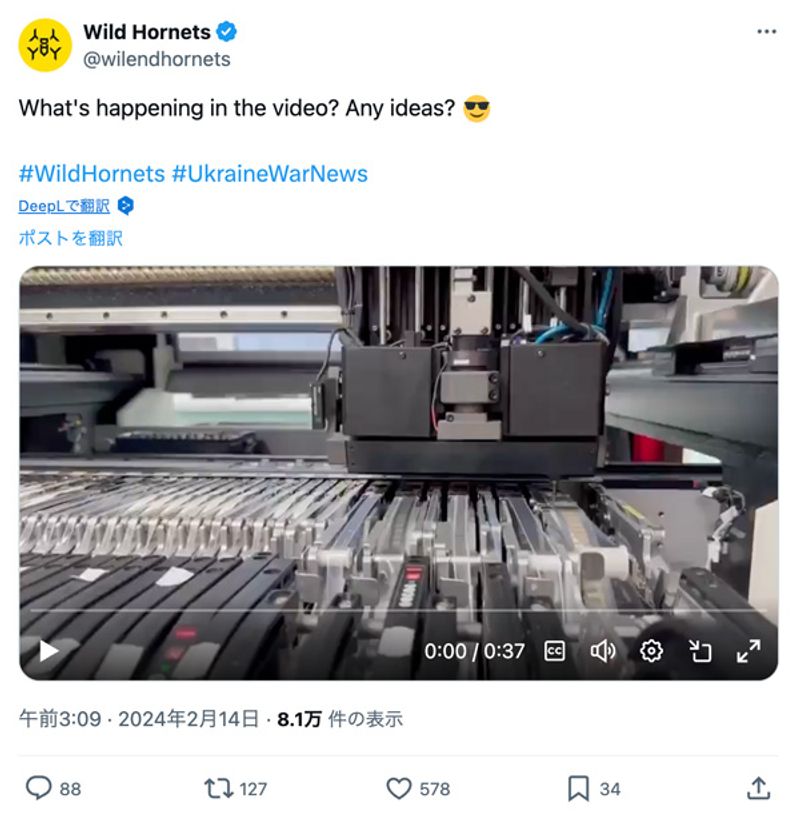Repost this post
Screen dimensions: 800x817
tap(217, 788)
